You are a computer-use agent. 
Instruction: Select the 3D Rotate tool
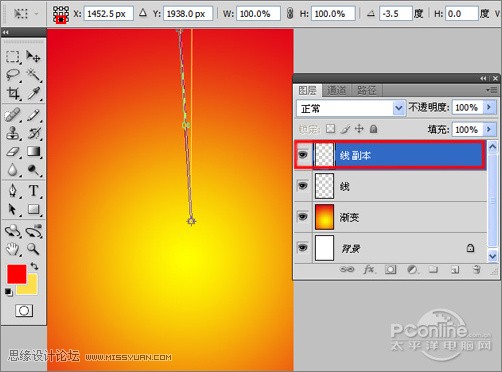click(x=13, y=231)
